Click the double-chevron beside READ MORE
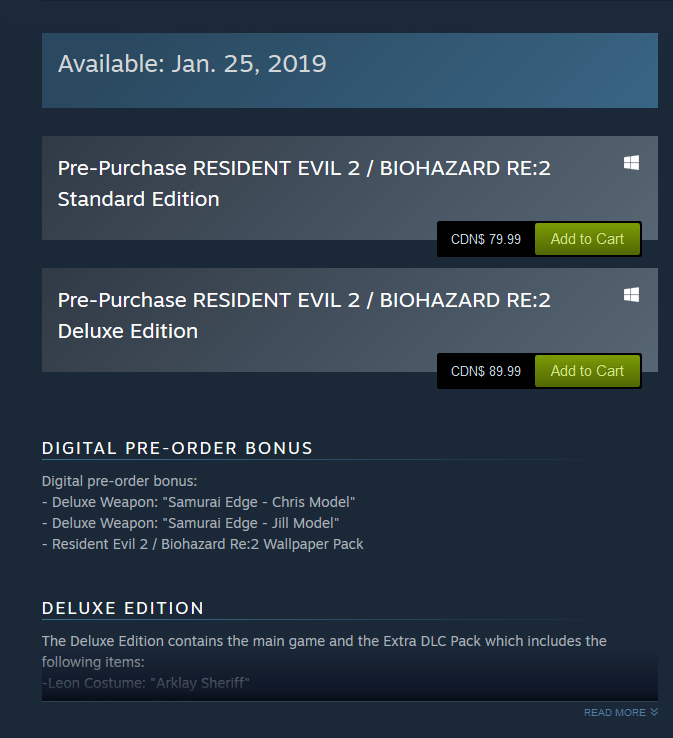The image size is (673, 738). coord(654,712)
